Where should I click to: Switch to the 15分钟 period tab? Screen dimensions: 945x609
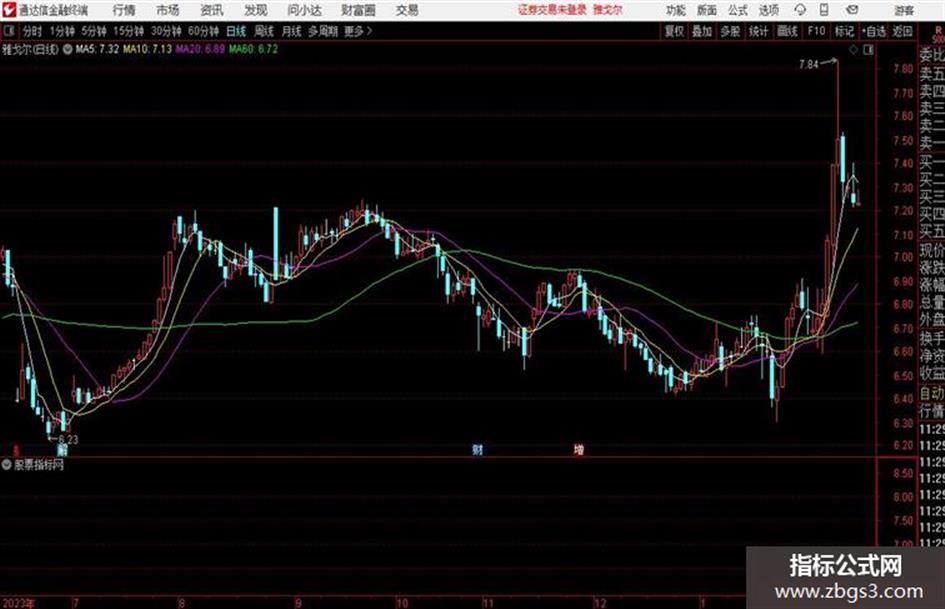[129, 31]
